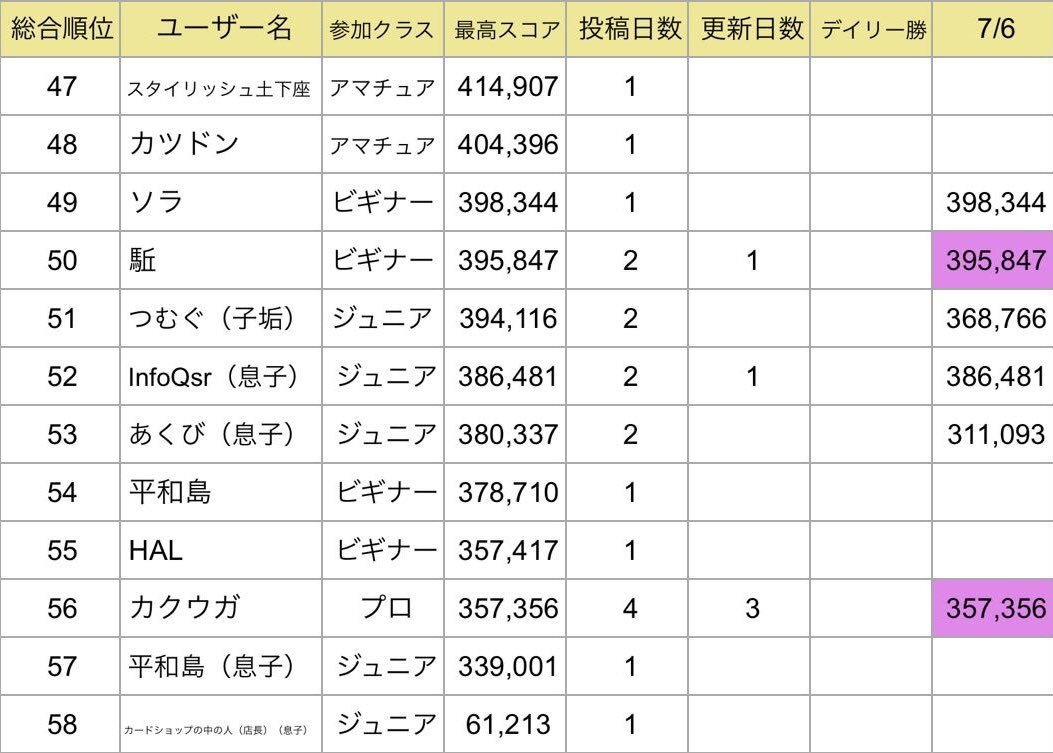Screen dimensions: 1053x753
Task: Select 7/6 score 311,093 cell
Action: pyautogui.click(x=993, y=434)
